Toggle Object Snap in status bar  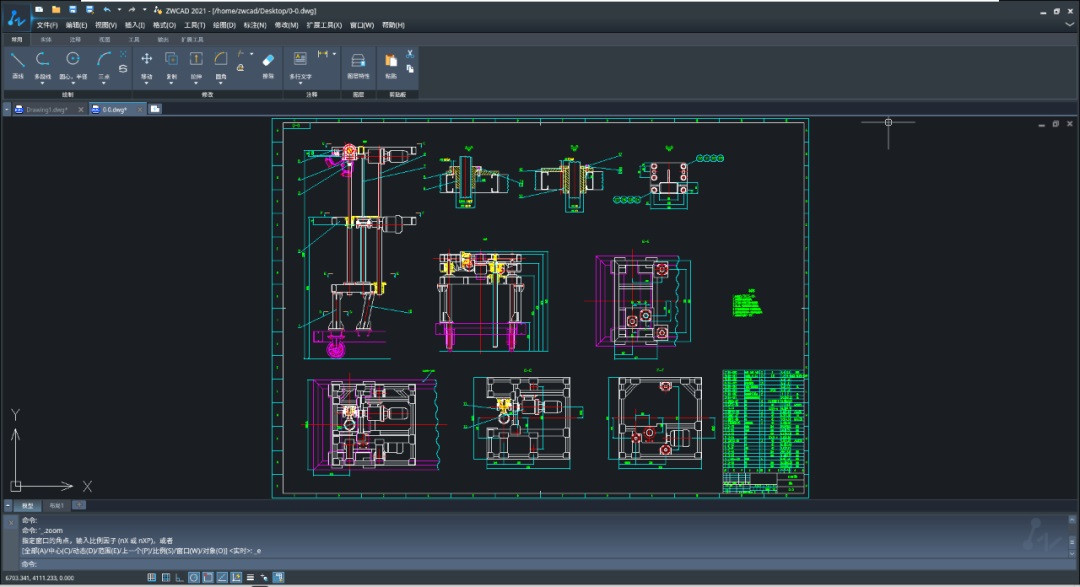click(x=207, y=577)
